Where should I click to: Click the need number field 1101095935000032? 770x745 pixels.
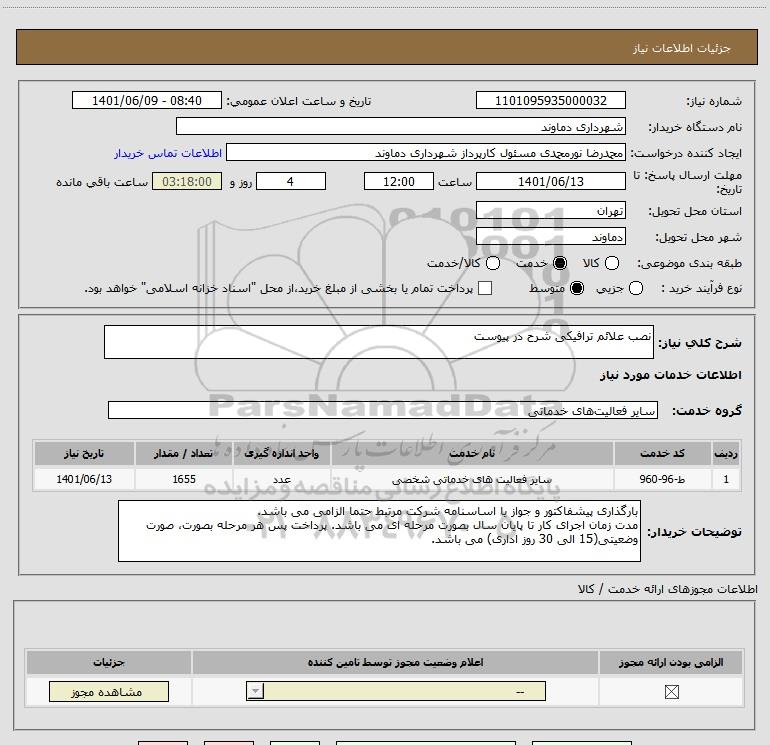pyautogui.click(x=550, y=100)
